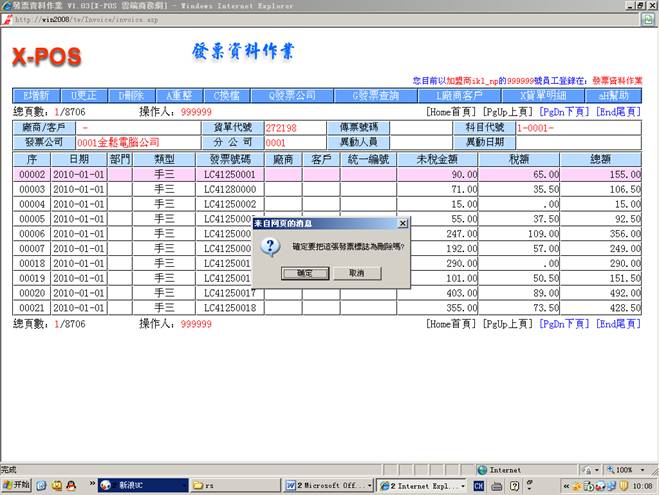Click the D刪除 delete toolbar button

coord(132,95)
